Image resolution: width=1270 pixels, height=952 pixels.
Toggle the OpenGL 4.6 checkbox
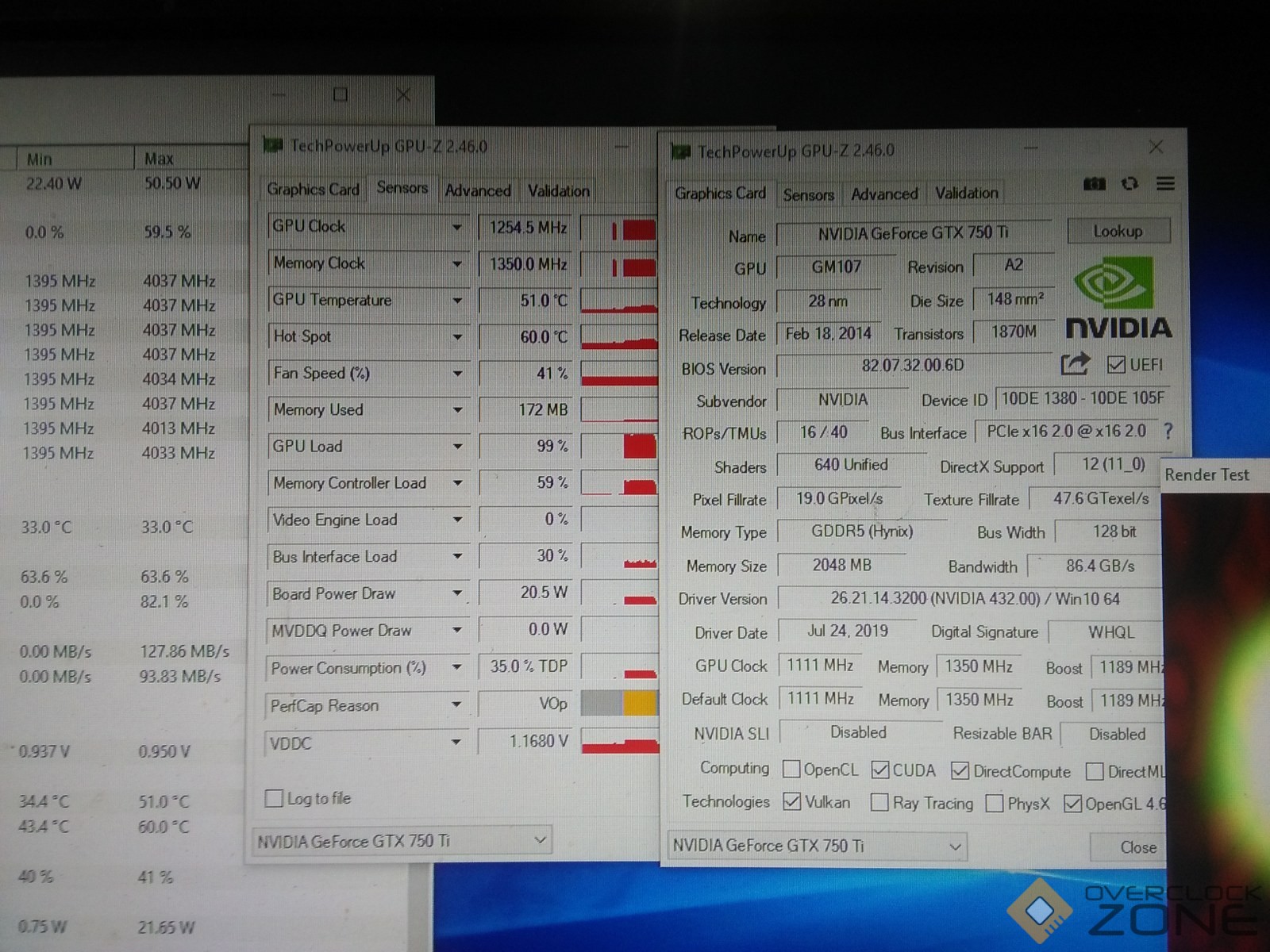(x=1072, y=804)
